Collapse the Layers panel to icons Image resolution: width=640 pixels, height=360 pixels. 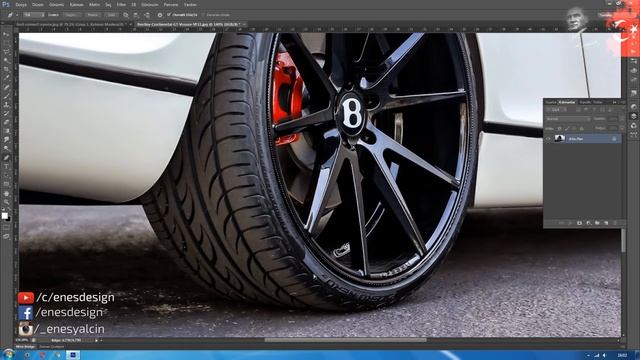(614, 102)
